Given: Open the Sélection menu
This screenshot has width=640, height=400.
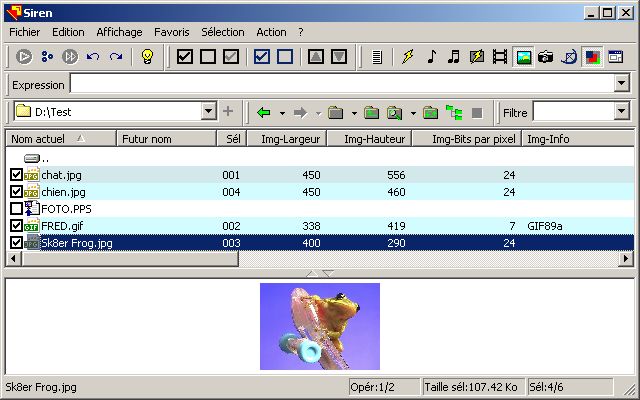Looking at the screenshot, I should (222, 32).
